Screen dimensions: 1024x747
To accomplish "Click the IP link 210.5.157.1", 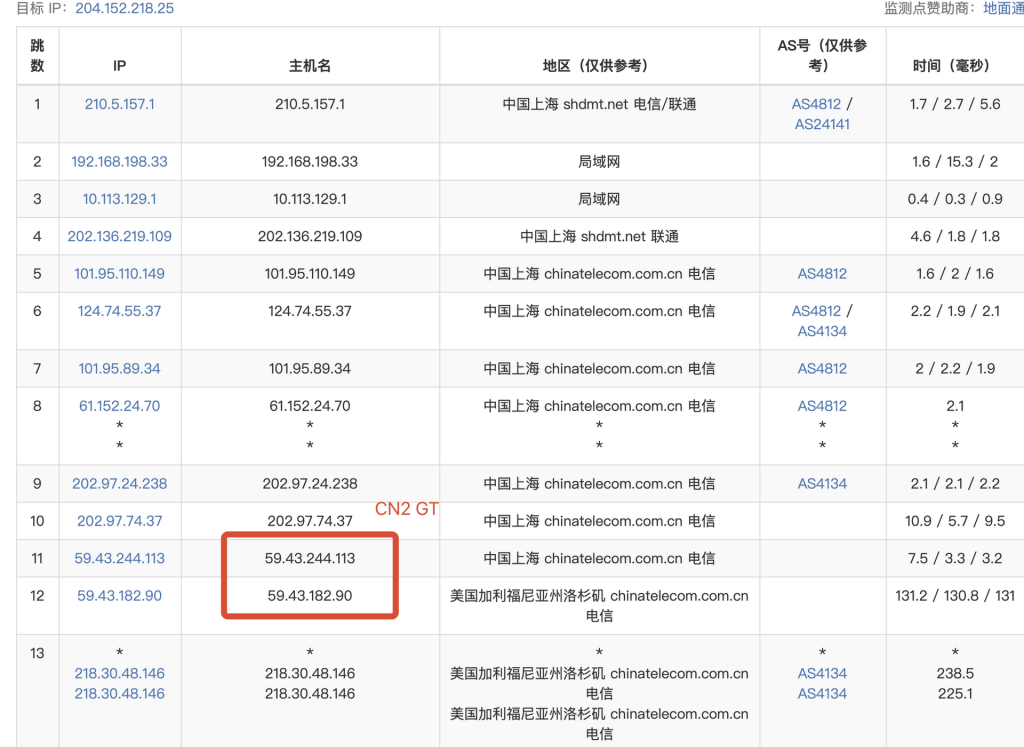I will pos(119,104).
